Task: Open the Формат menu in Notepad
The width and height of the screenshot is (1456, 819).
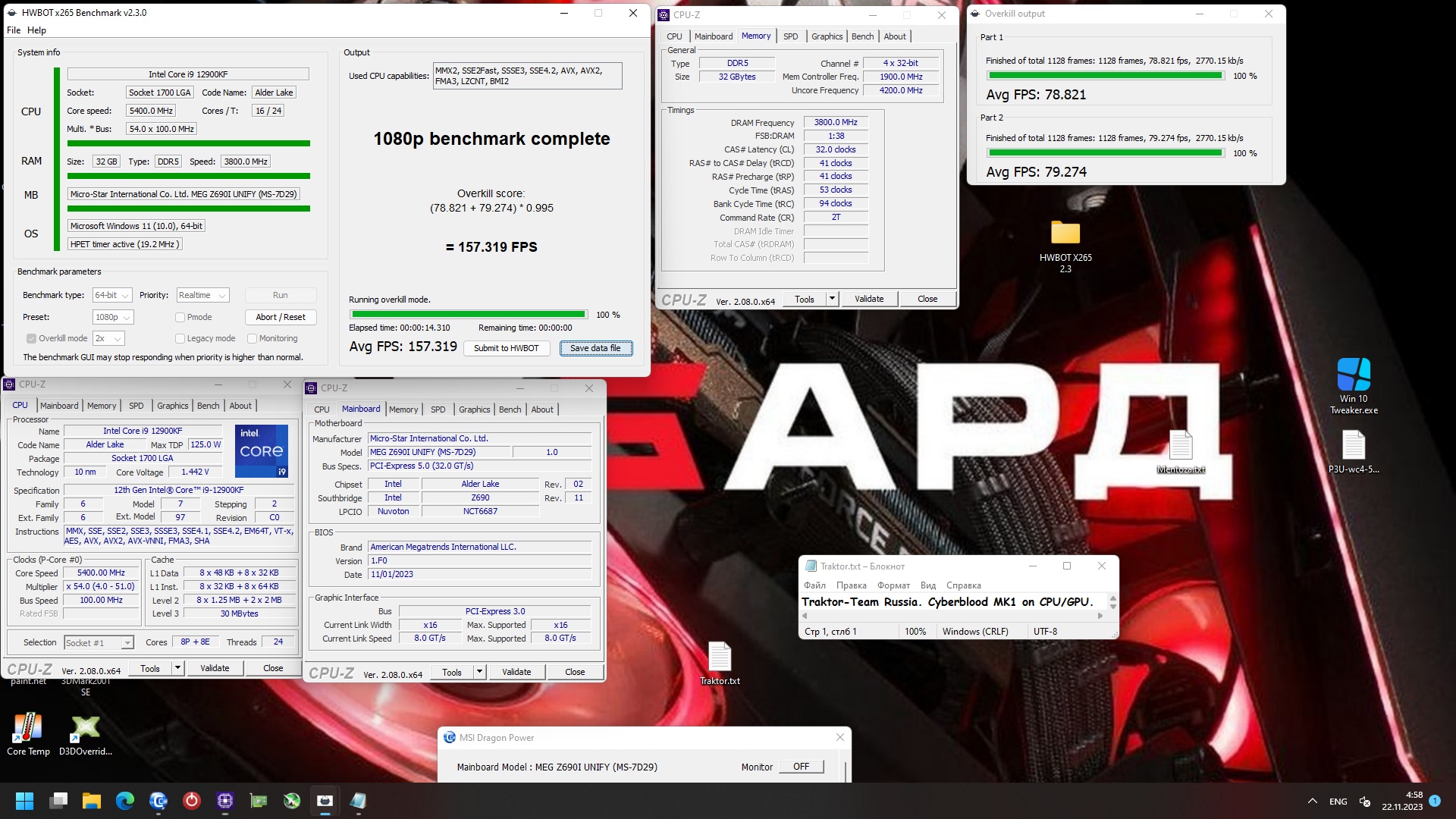Action: (x=893, y=585)
